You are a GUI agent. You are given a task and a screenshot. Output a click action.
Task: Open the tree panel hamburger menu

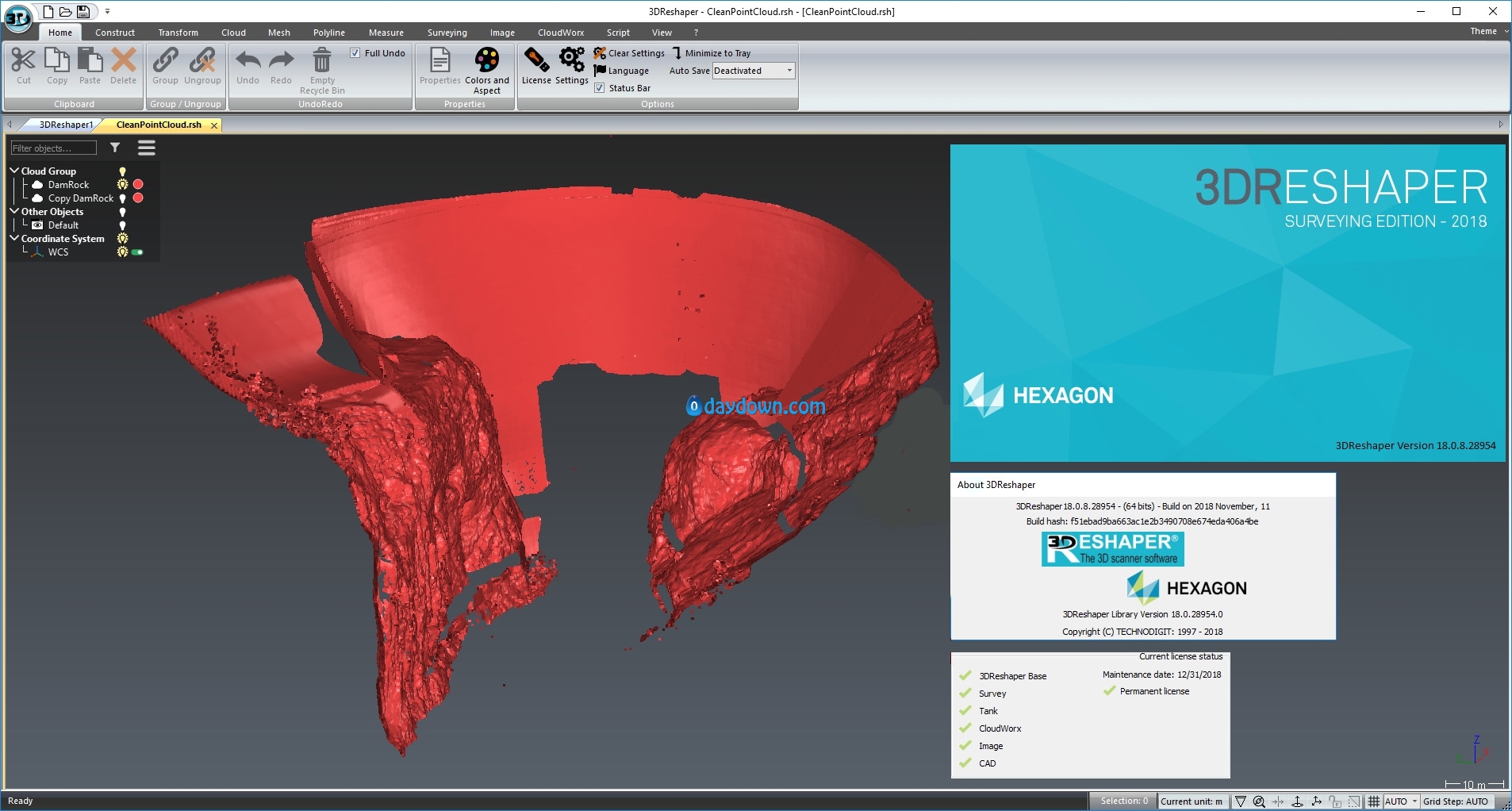pyautogui.click(x=147, y=148)
